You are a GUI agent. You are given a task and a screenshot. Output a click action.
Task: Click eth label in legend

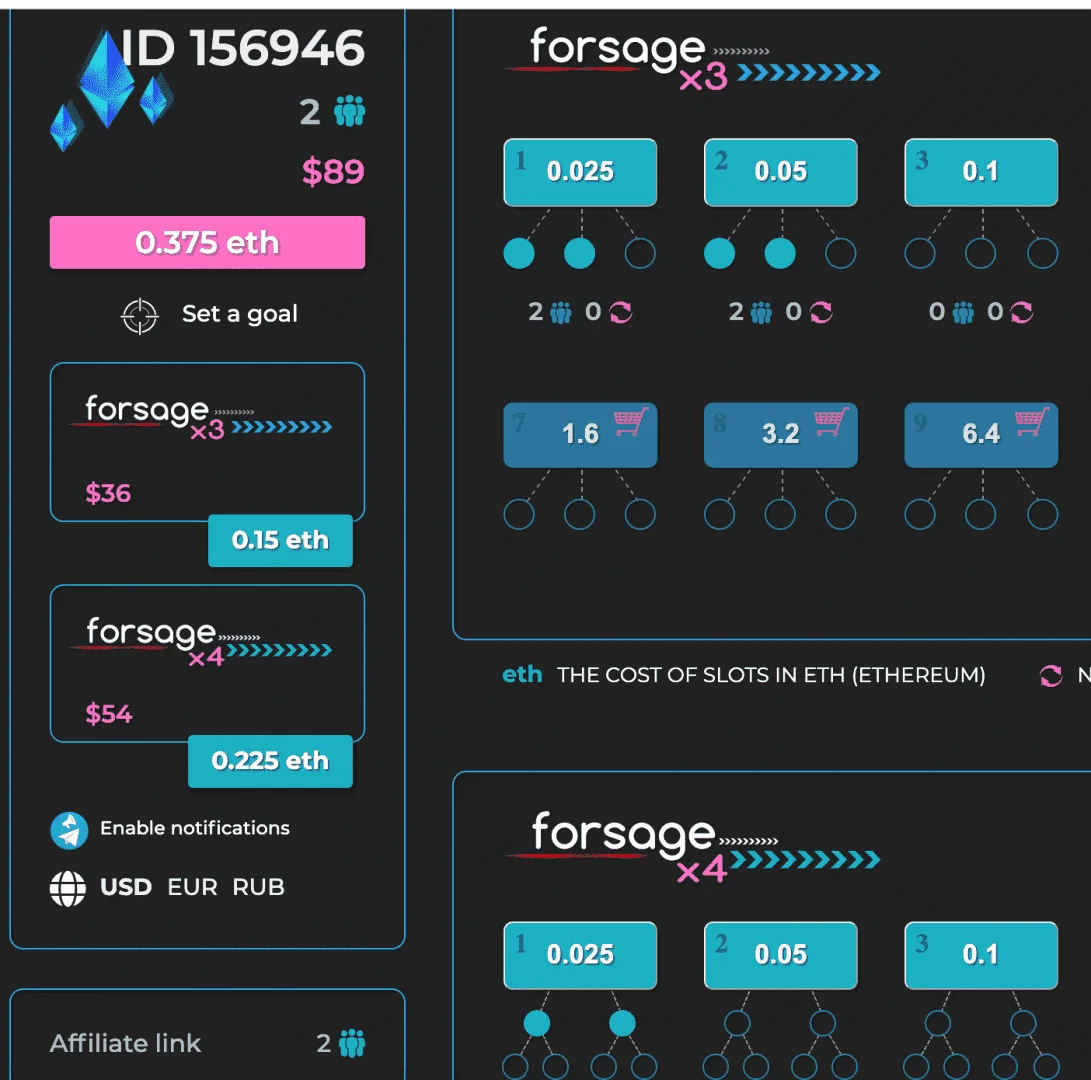tap(522, 674)
